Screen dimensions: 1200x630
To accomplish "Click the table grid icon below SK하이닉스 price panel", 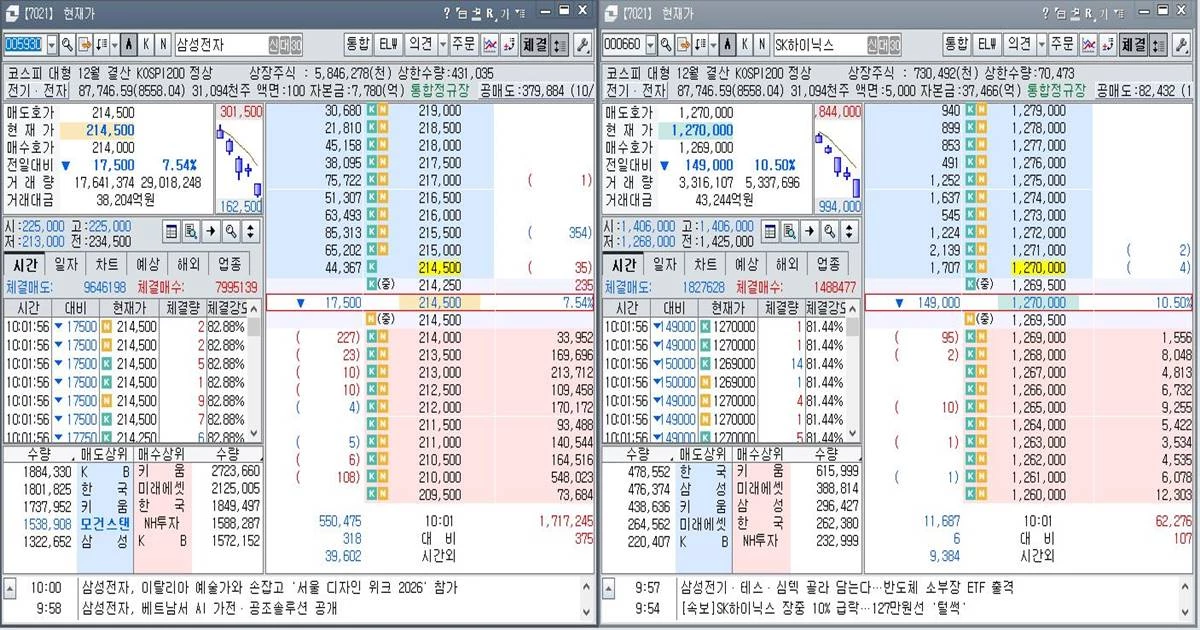I will 770,231.
